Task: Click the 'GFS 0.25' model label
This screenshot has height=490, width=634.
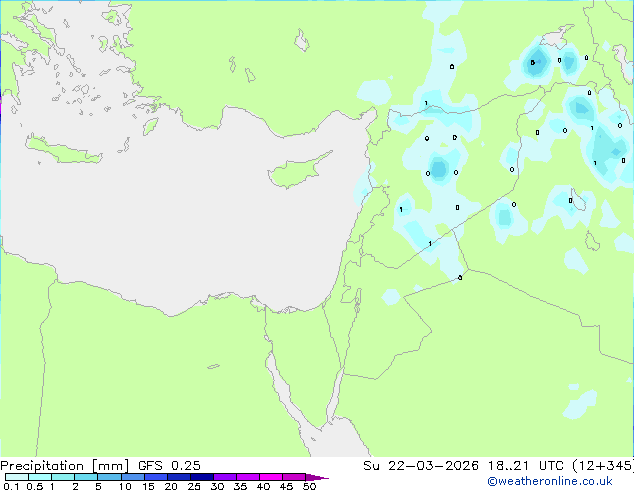Action: pyautogui.click(x=169, y=466)
